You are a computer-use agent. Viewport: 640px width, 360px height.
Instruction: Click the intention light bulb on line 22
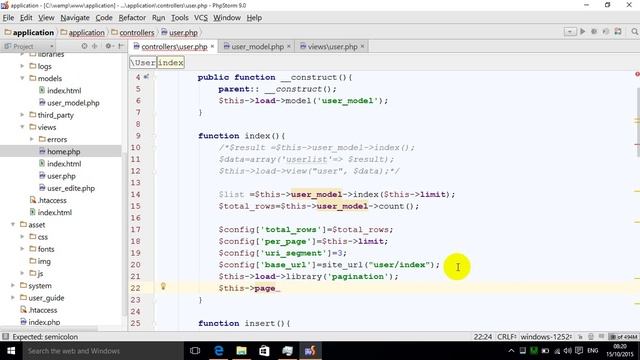[163, 286]
